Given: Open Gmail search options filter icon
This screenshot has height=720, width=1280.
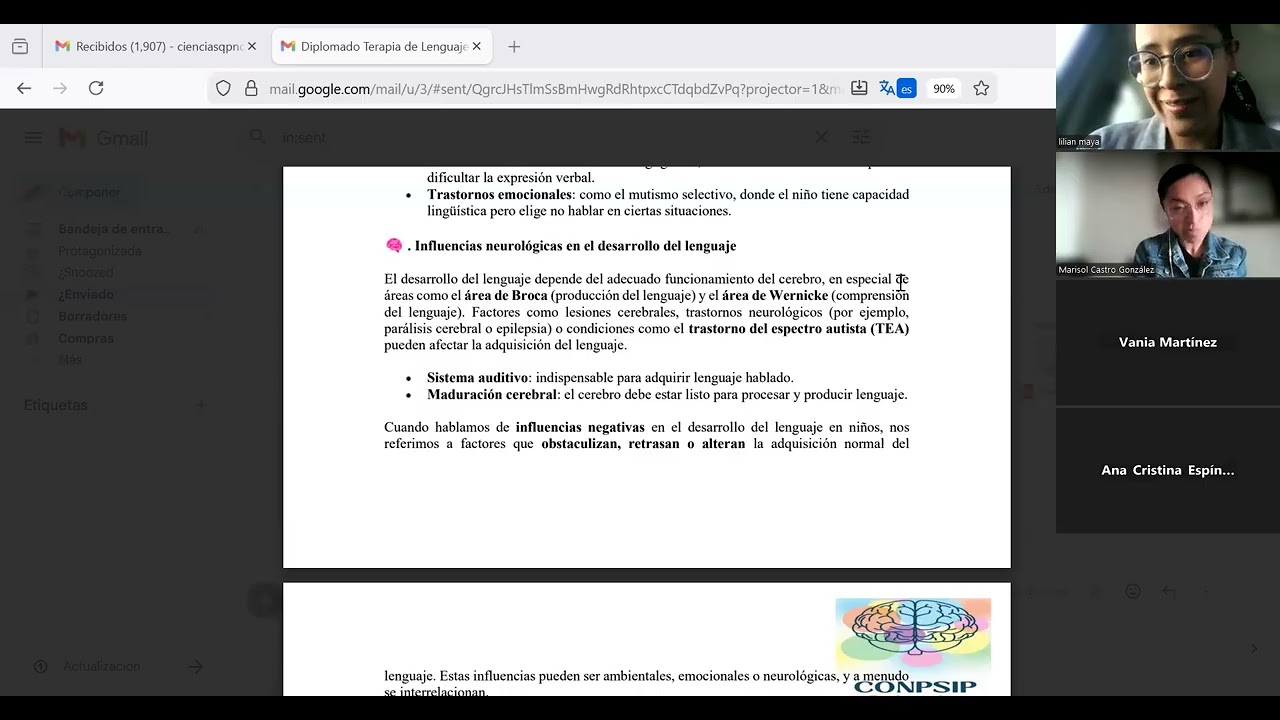Looking at the screenshot, I should point(861,137).
